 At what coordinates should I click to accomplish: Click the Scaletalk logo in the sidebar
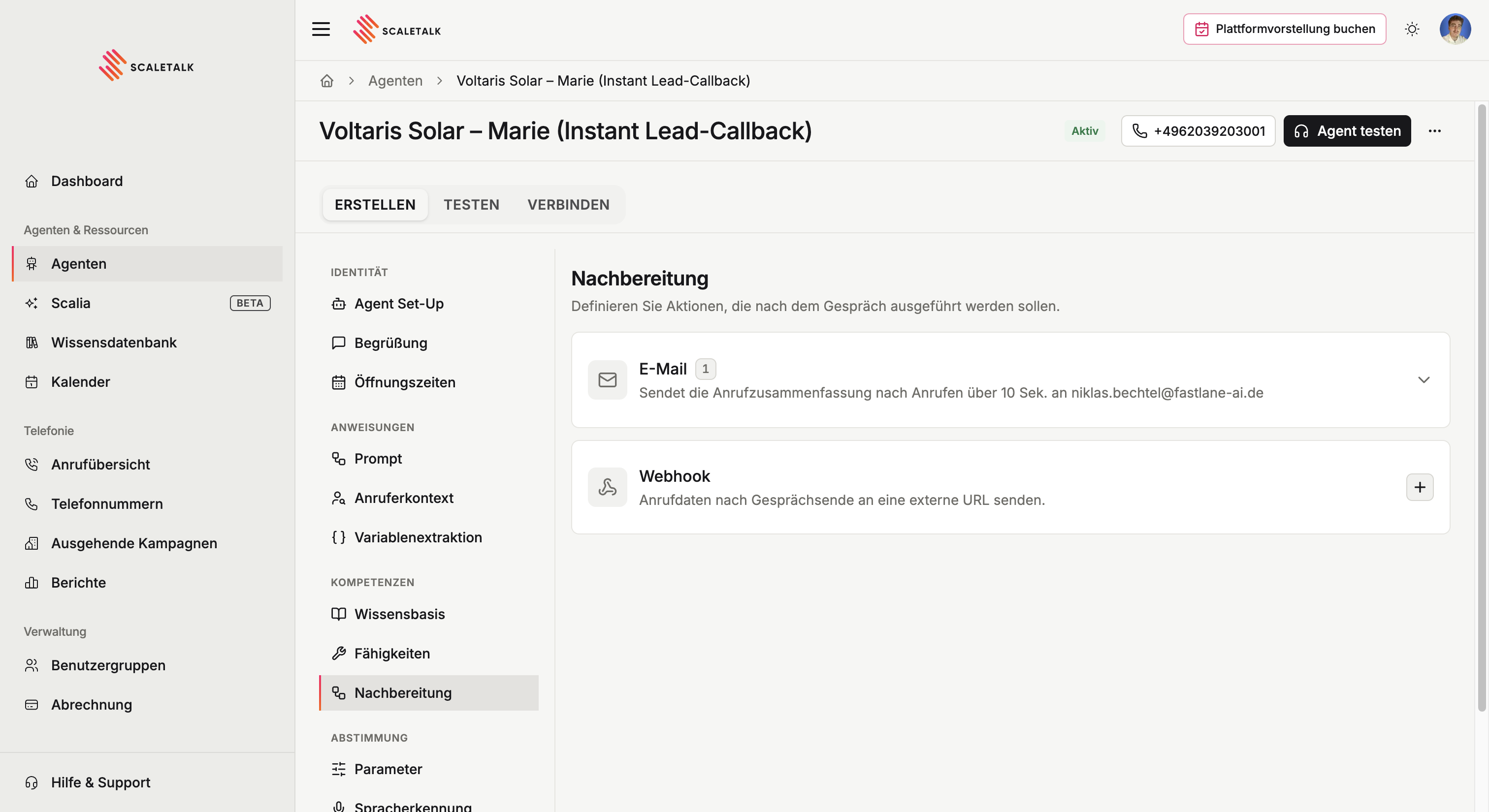[146, 65]
